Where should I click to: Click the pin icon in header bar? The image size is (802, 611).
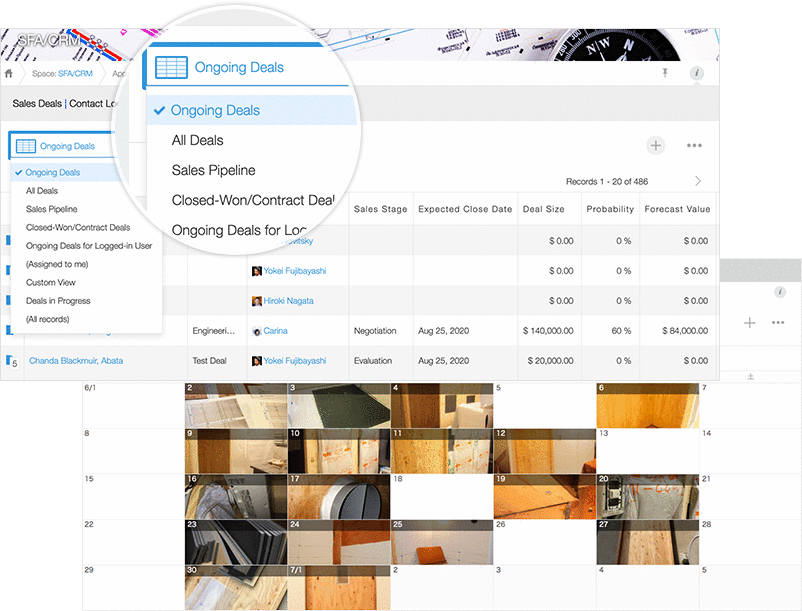point(665,73)
